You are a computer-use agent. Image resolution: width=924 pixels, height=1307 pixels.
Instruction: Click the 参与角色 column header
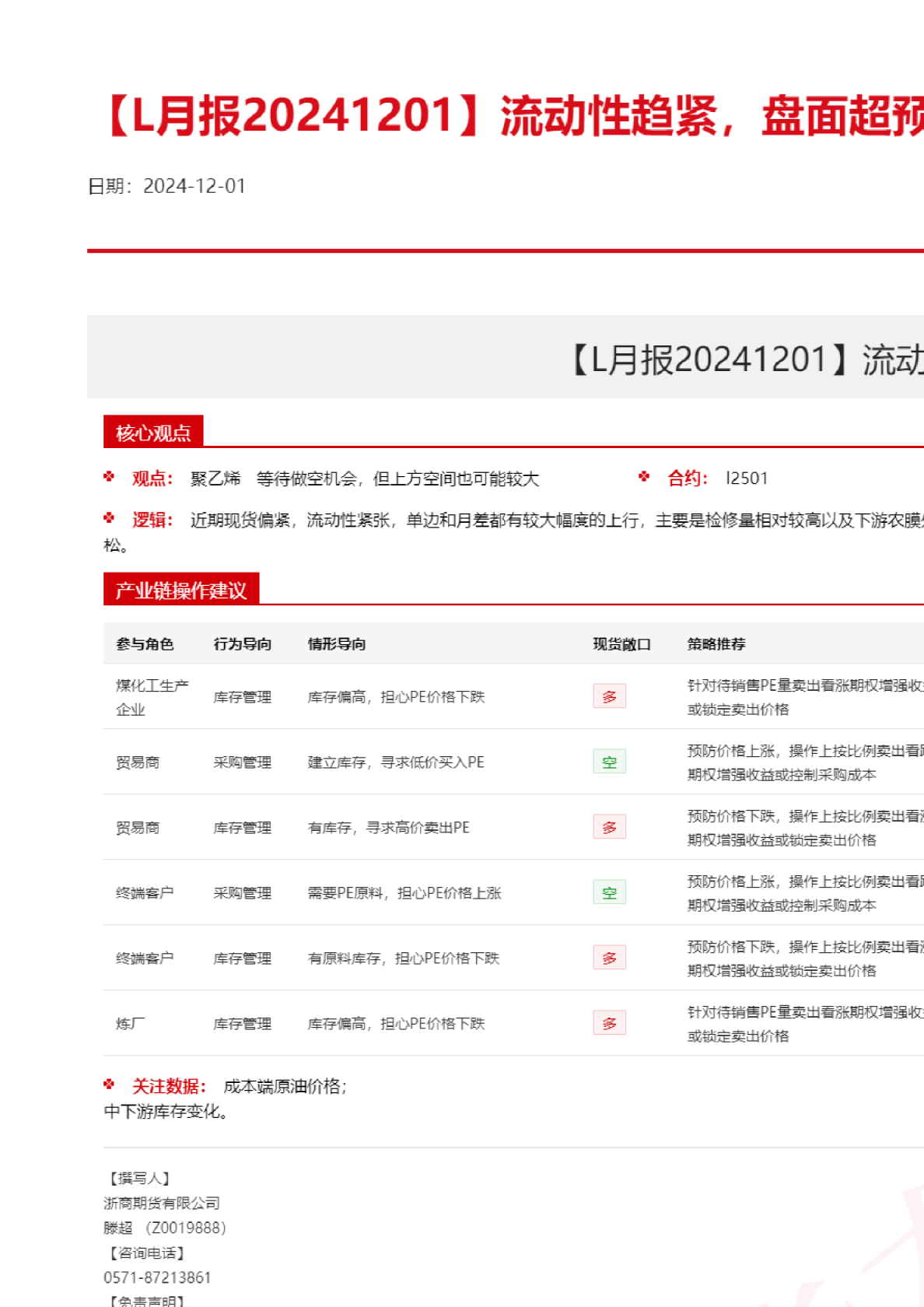[145, 644]
